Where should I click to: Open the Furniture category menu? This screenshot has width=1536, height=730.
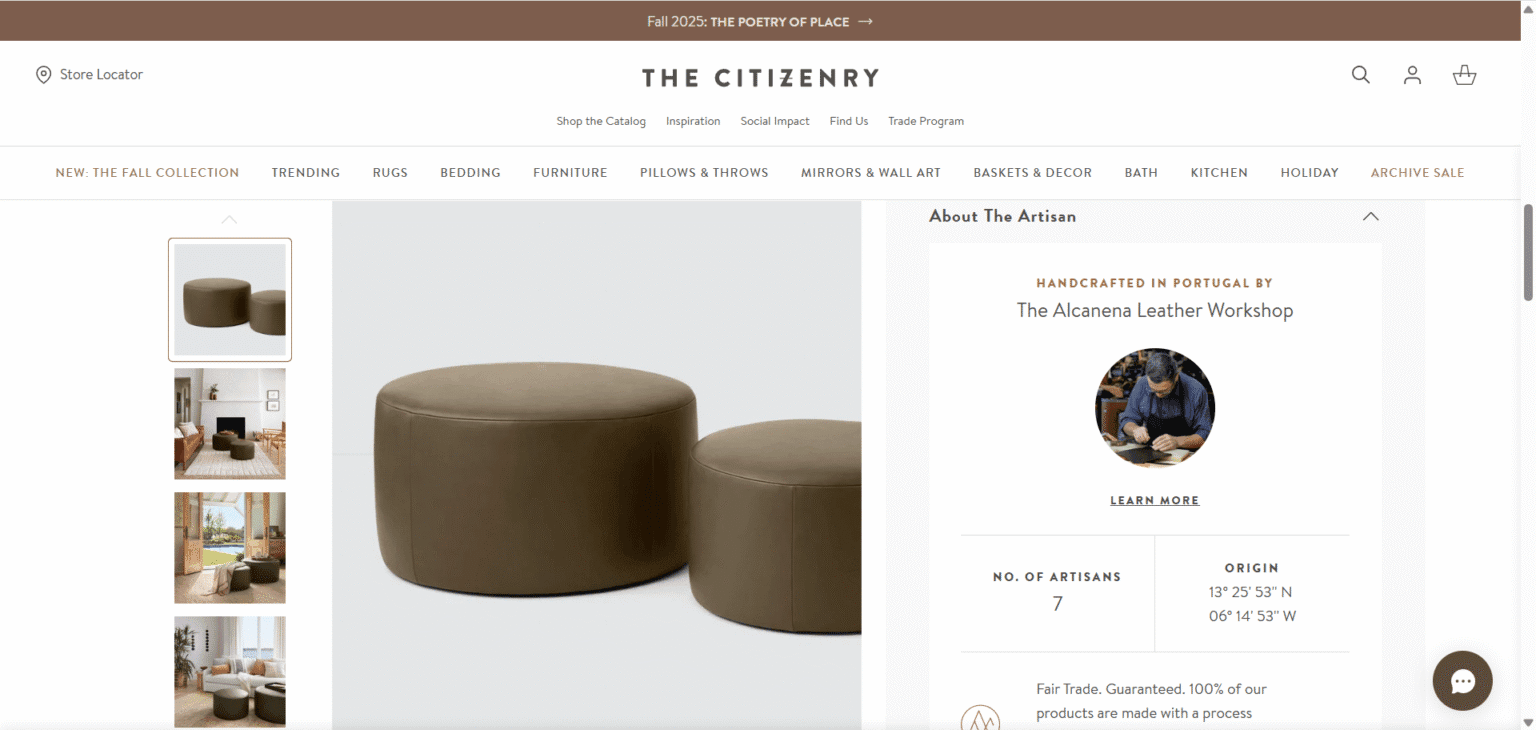coord(570,173)
